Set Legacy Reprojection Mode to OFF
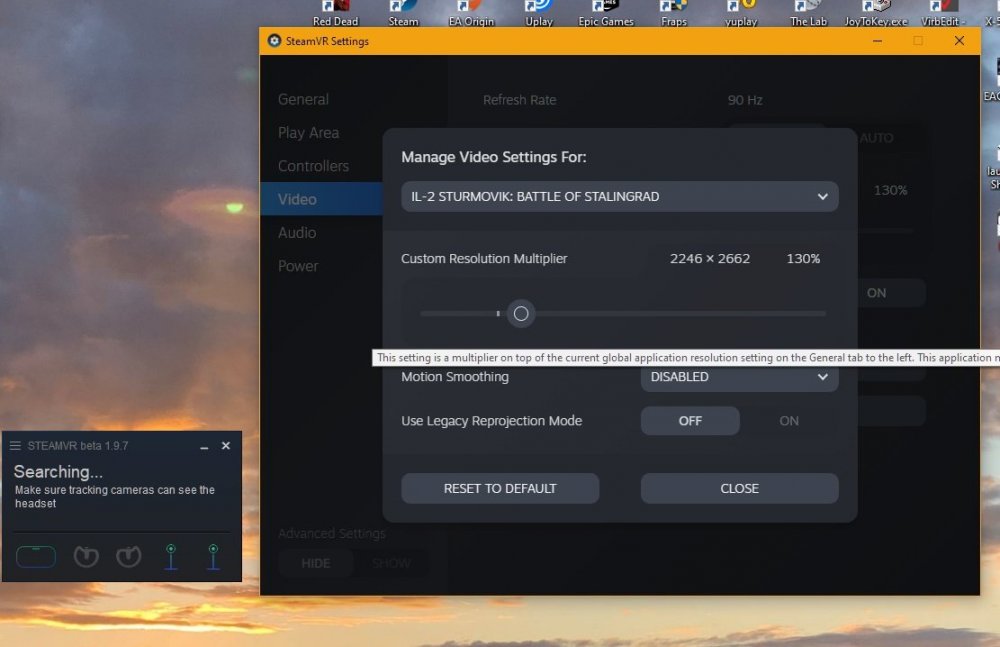The image size is (1000, 647). point(690,421)
